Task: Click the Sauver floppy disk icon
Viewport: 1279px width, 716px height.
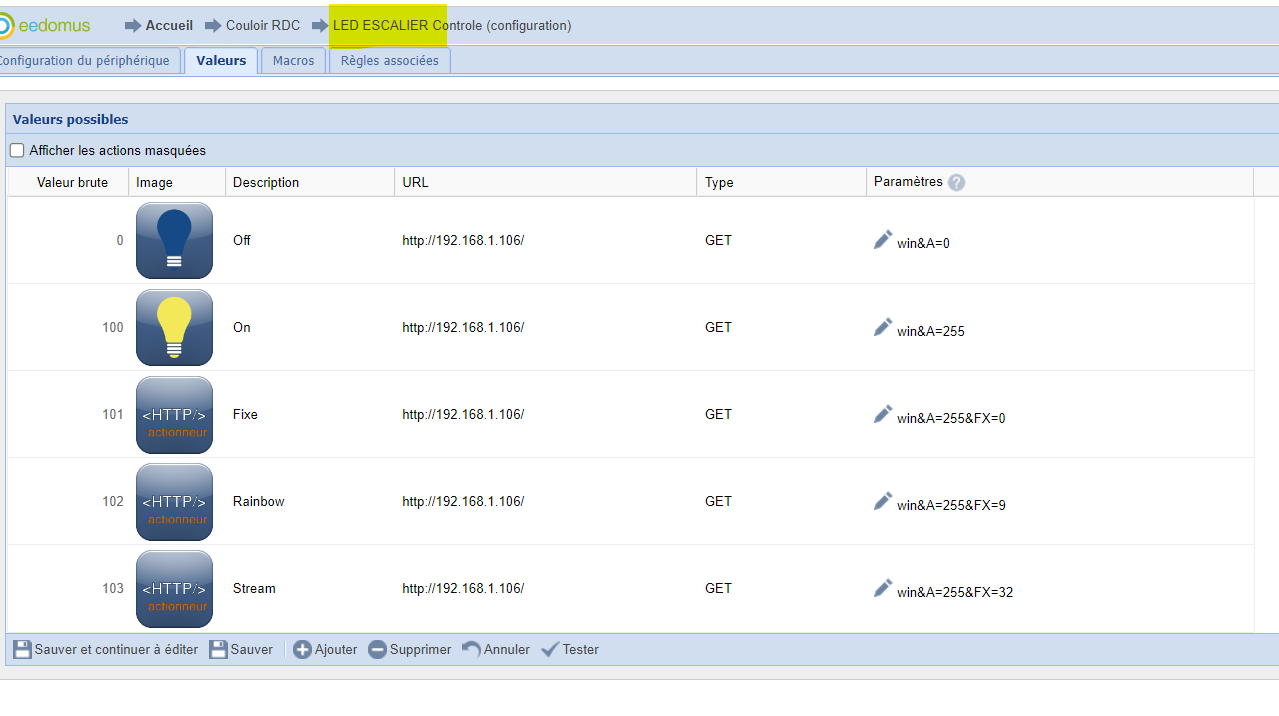Action: pos(218,650)
